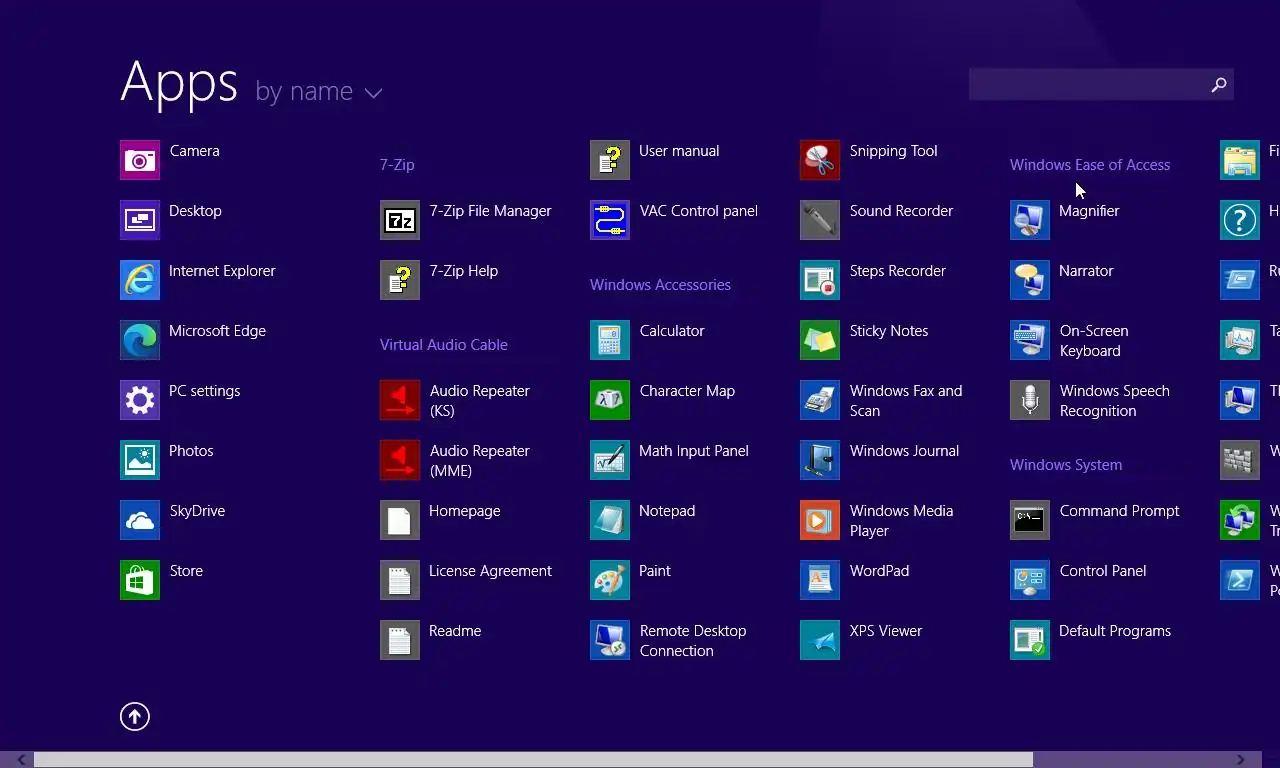
Task: Launch Windows Speech Recognition icon
Action: coord(1030,400)
